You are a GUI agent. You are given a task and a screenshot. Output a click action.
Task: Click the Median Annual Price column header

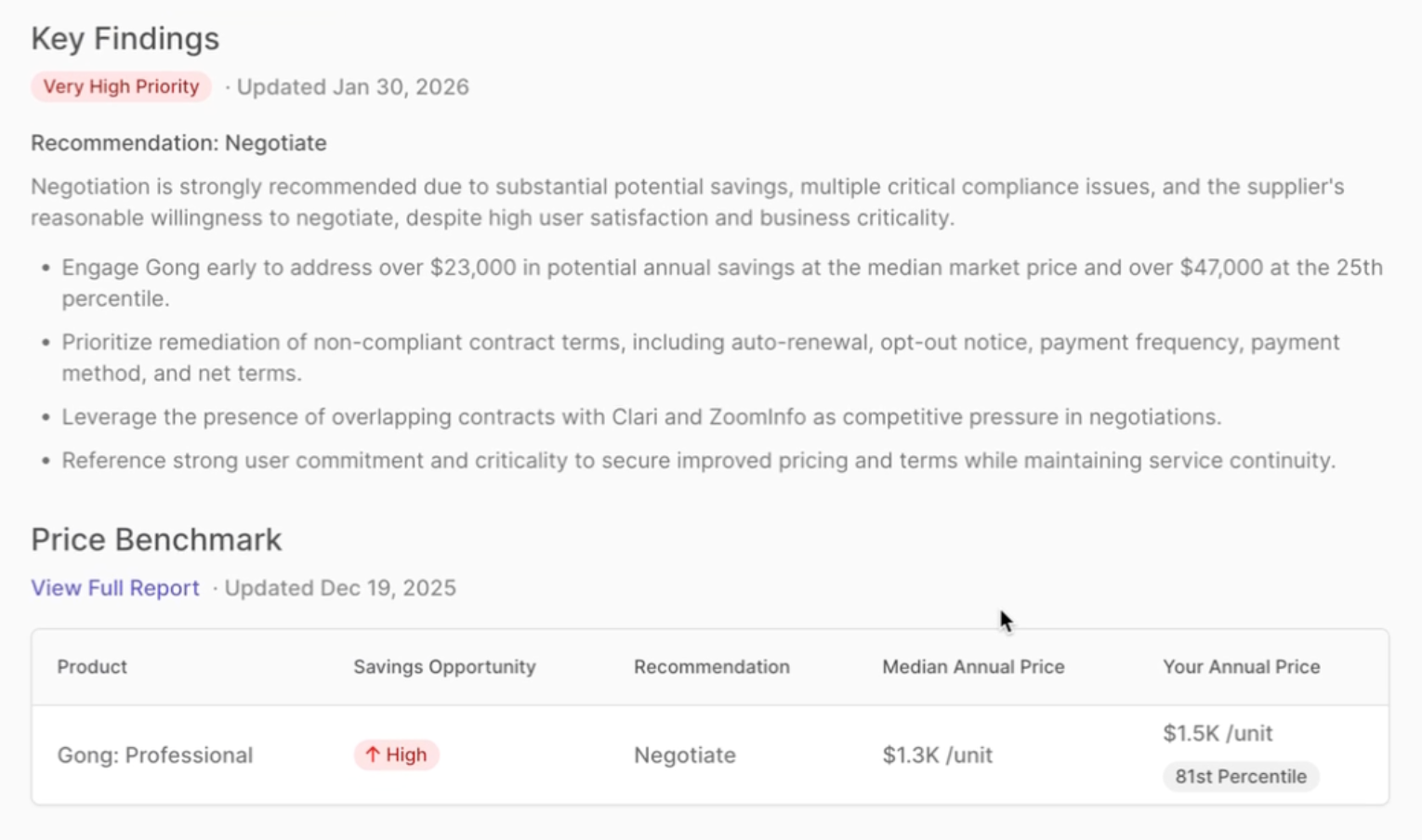pyautogui.click(x=973, y=666)
